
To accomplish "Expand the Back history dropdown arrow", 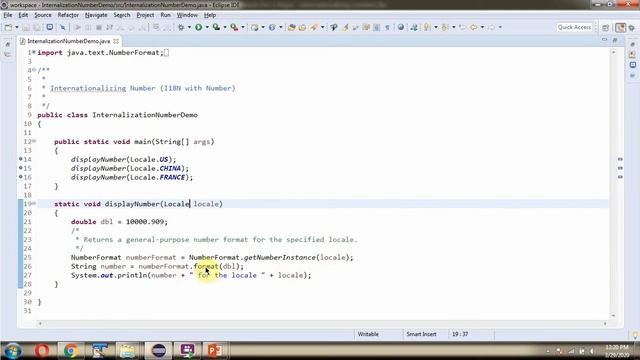I will pyautogui.click(x=482, y=27).
